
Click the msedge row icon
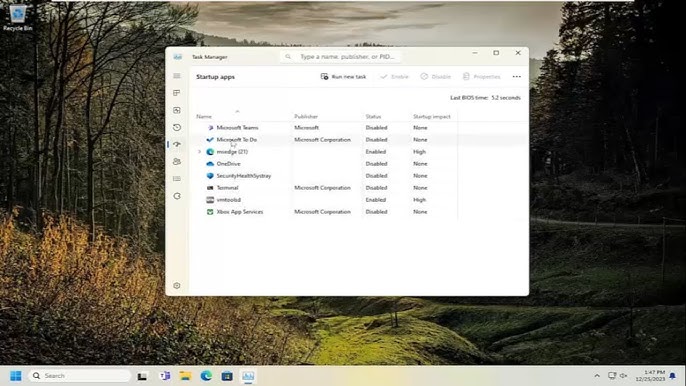(210, 152)
